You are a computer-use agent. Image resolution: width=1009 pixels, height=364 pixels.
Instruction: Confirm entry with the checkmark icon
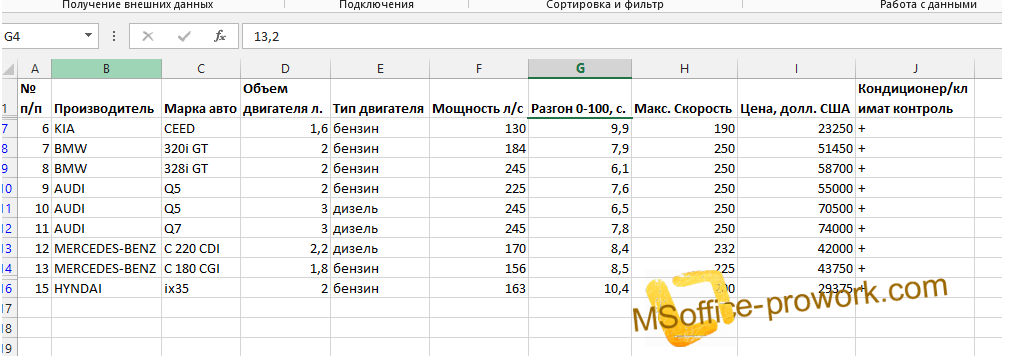(185, 37)
